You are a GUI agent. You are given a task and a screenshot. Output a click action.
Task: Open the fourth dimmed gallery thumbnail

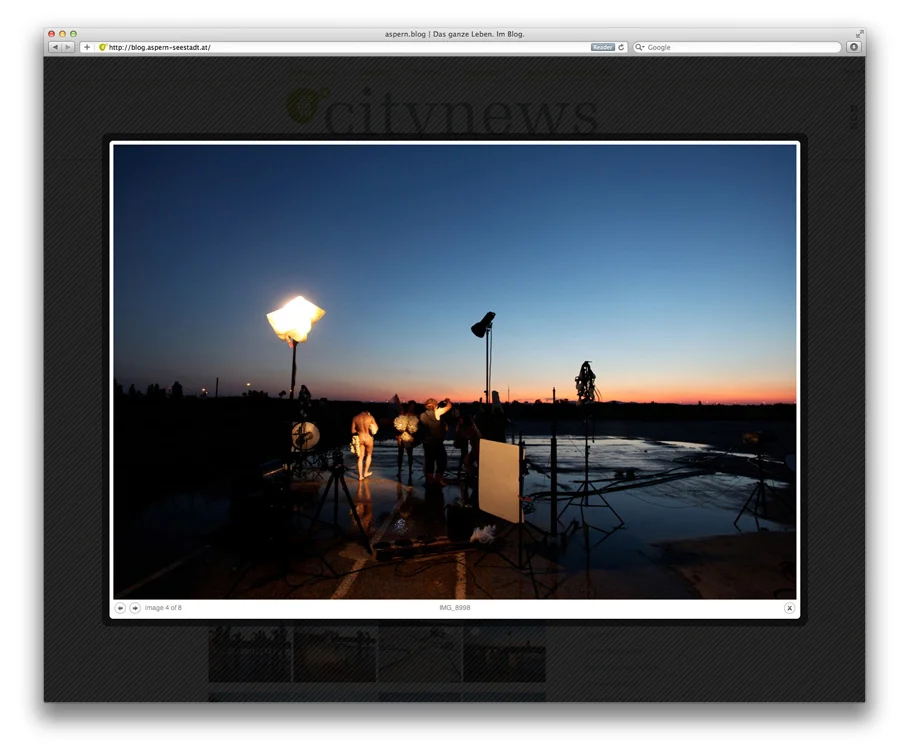coord(505,654)
